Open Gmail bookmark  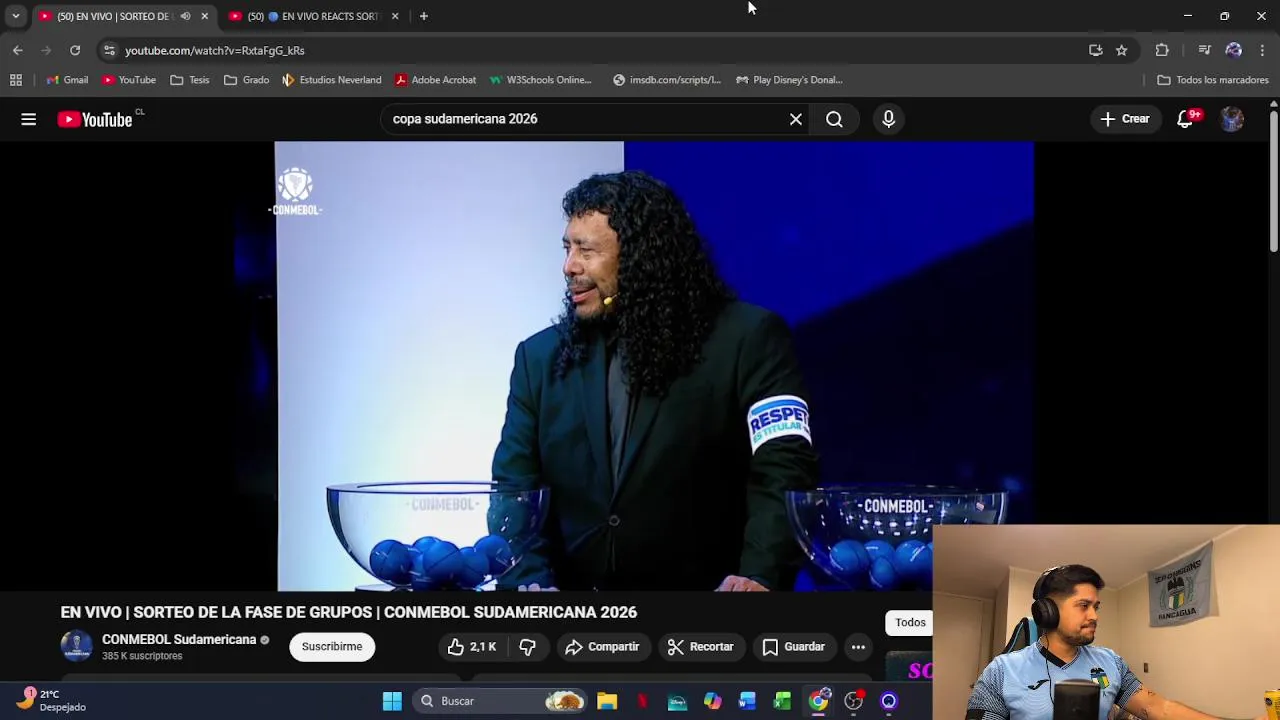point(66,80)
